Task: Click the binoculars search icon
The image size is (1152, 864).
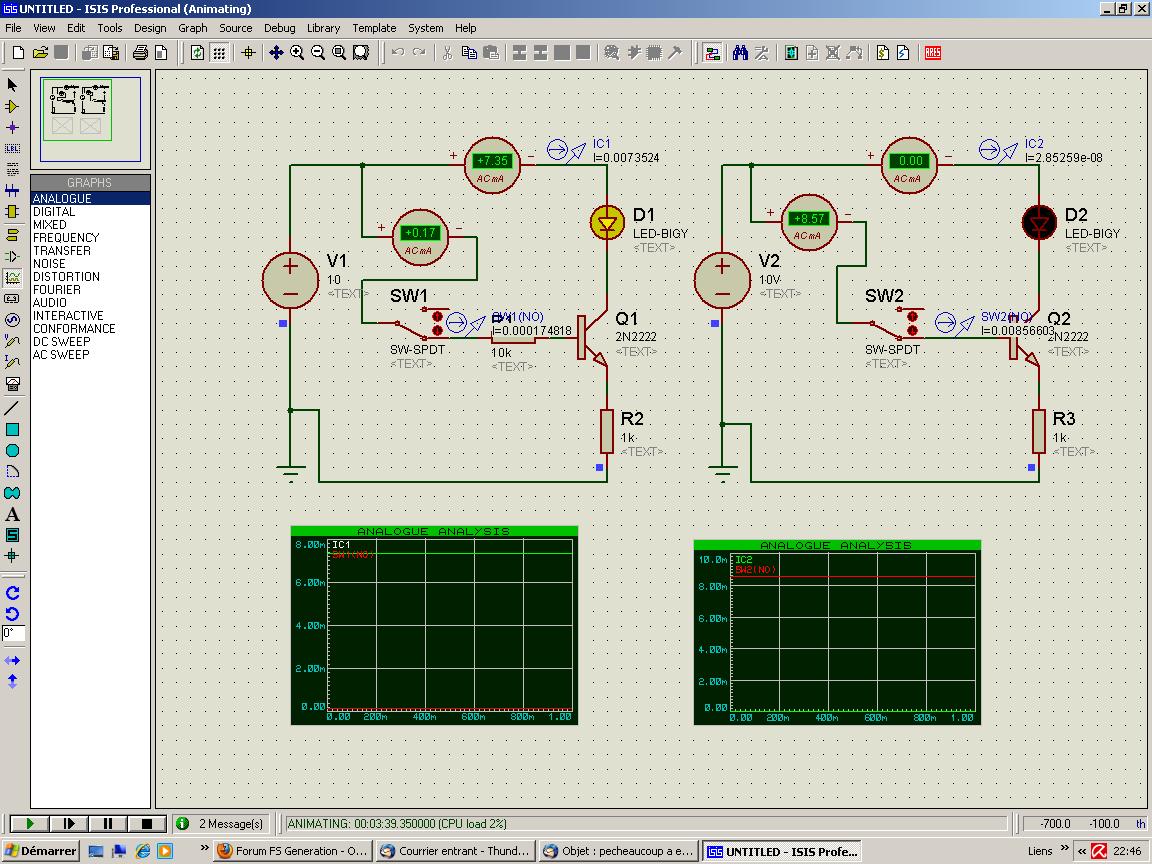Action: pyautogui.click(x=740, y=53)
